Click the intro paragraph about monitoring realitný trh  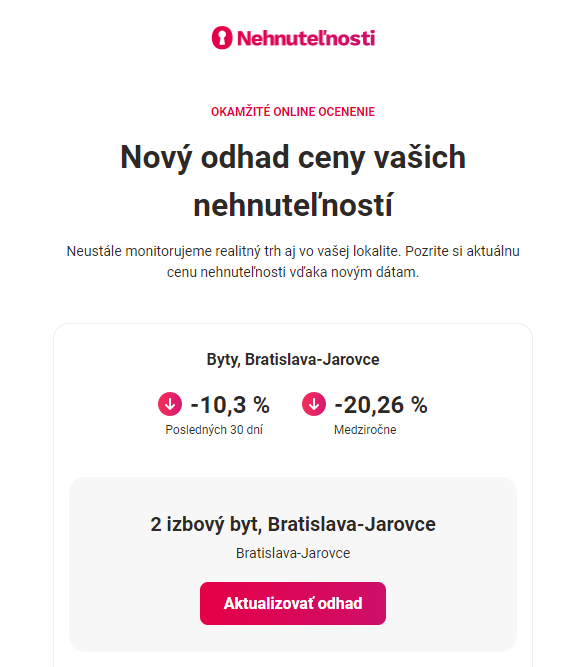293,261
